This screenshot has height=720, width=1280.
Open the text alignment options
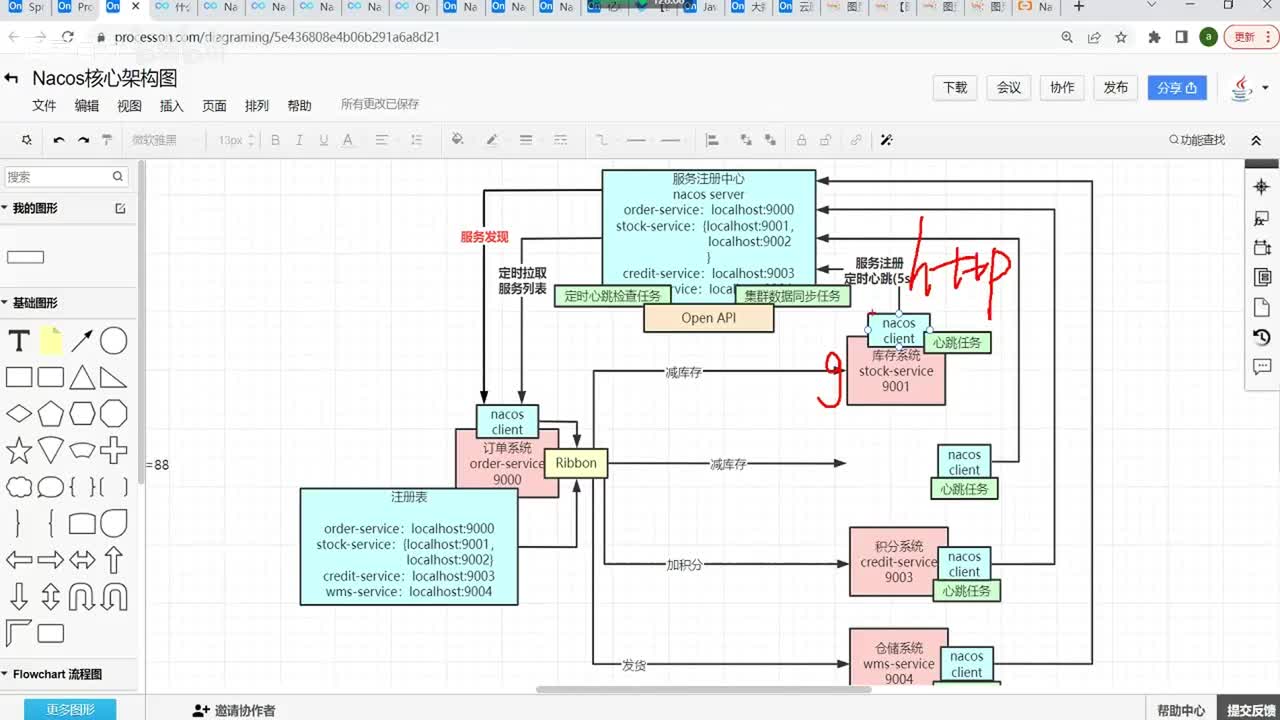(x=382, y=140)
